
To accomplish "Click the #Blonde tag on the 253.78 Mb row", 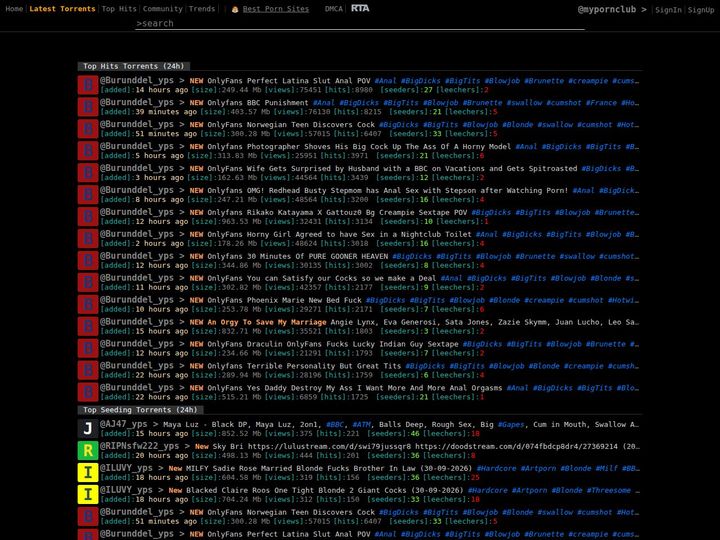I will 504,300.
